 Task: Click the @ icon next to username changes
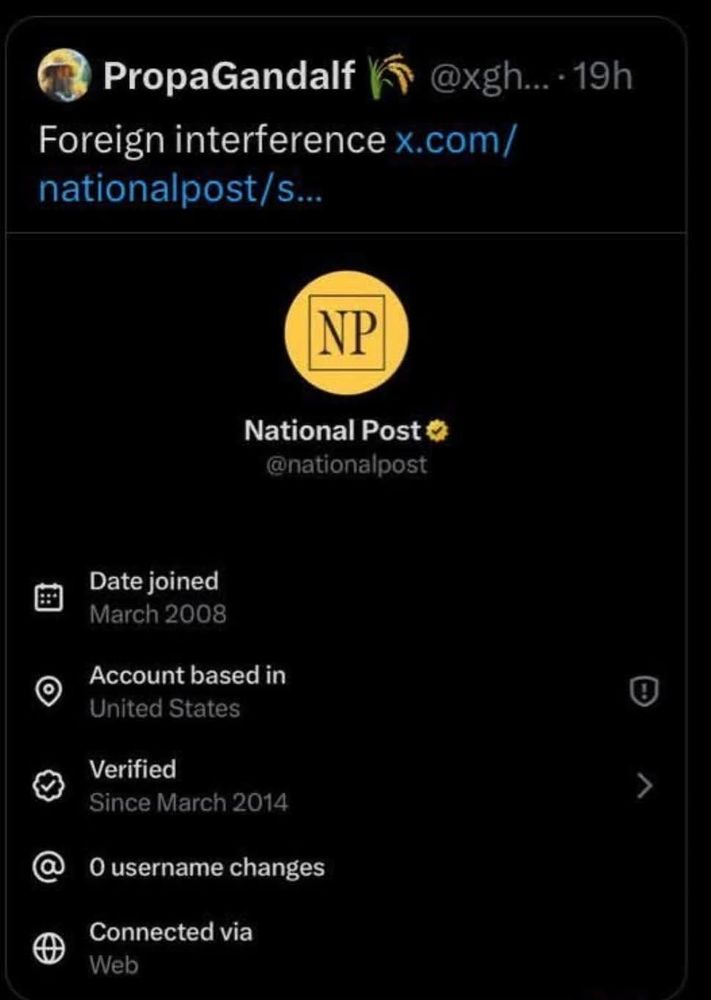(x=47, y=868)
